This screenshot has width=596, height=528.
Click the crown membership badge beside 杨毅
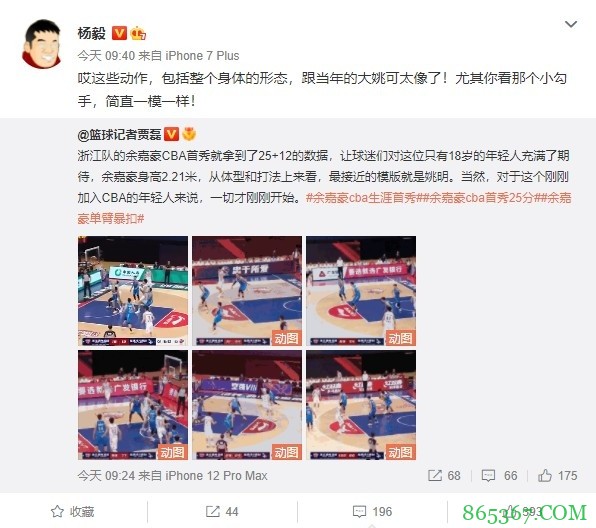(138, 33)
